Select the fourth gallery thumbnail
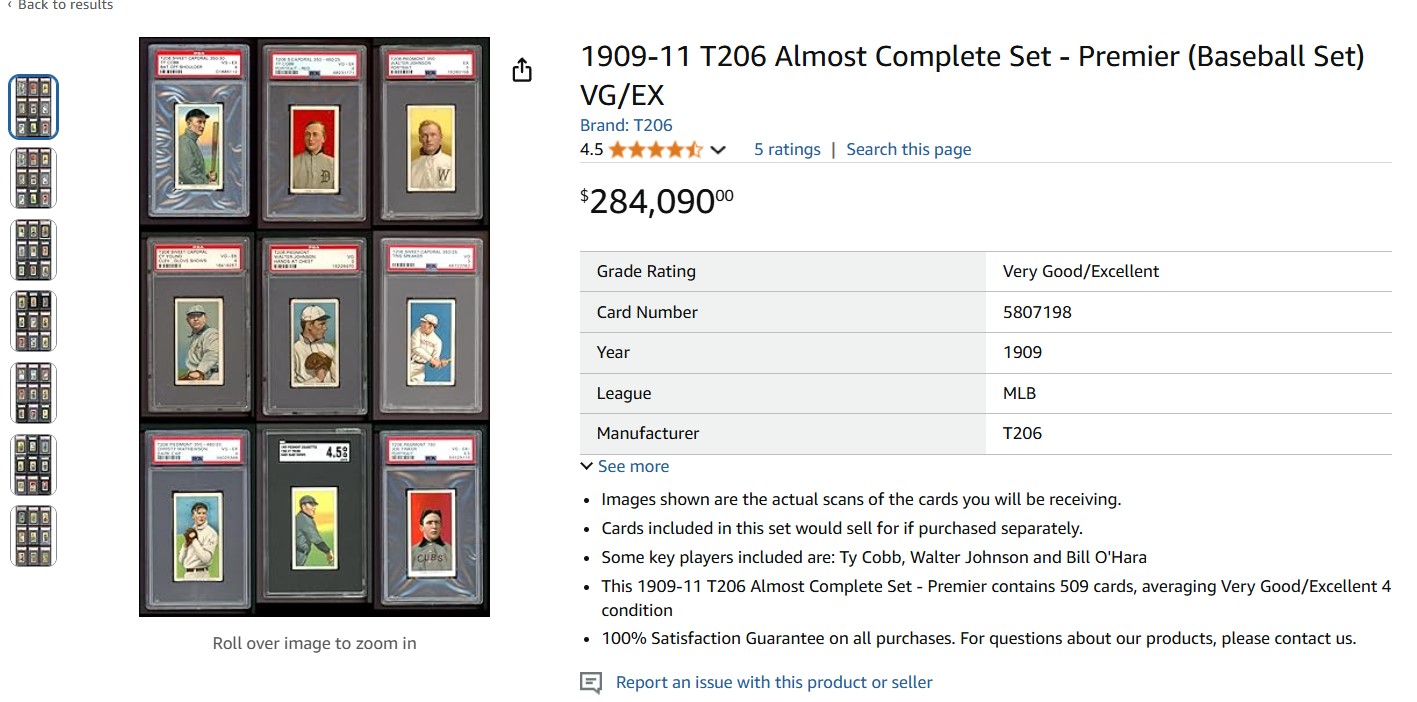The height and width of the screenshot is (702, 1417). [x=34, y=321]
